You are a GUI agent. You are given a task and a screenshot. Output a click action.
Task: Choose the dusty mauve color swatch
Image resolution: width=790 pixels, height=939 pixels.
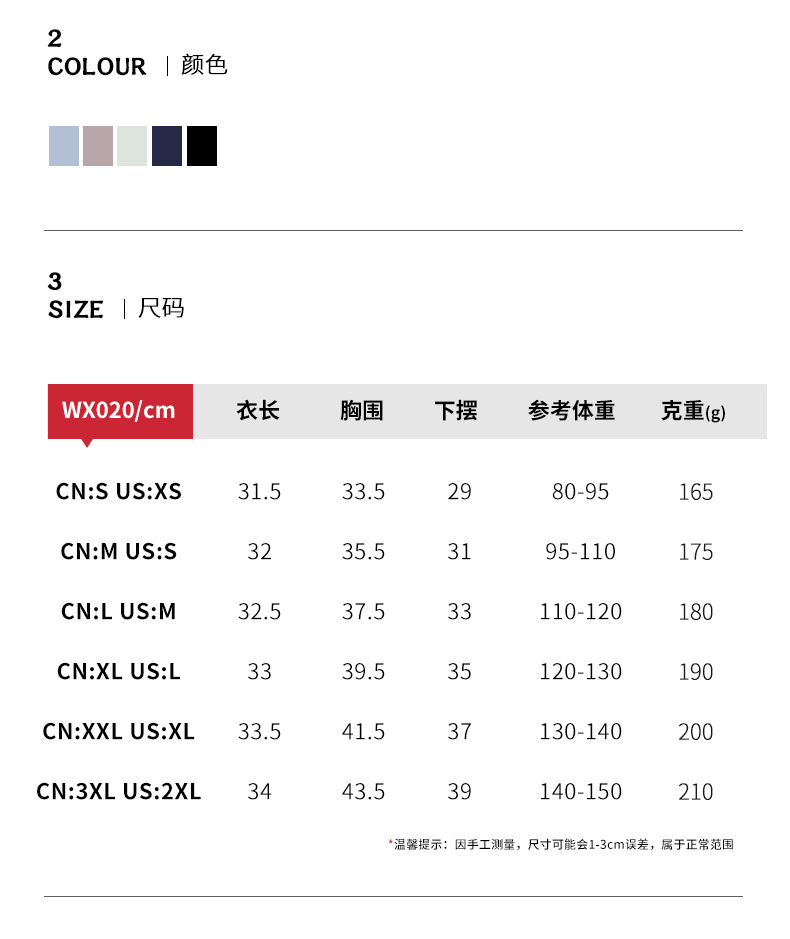pyautogui.click(x=98, y=146)
